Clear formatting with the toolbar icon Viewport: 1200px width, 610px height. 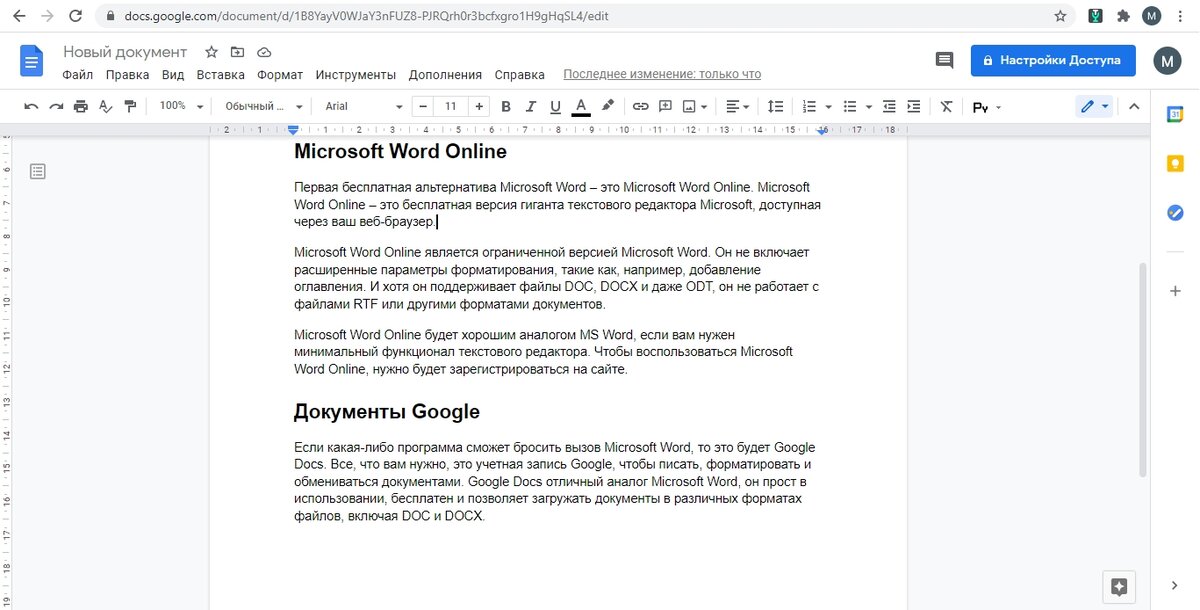[x=946, y=106]
